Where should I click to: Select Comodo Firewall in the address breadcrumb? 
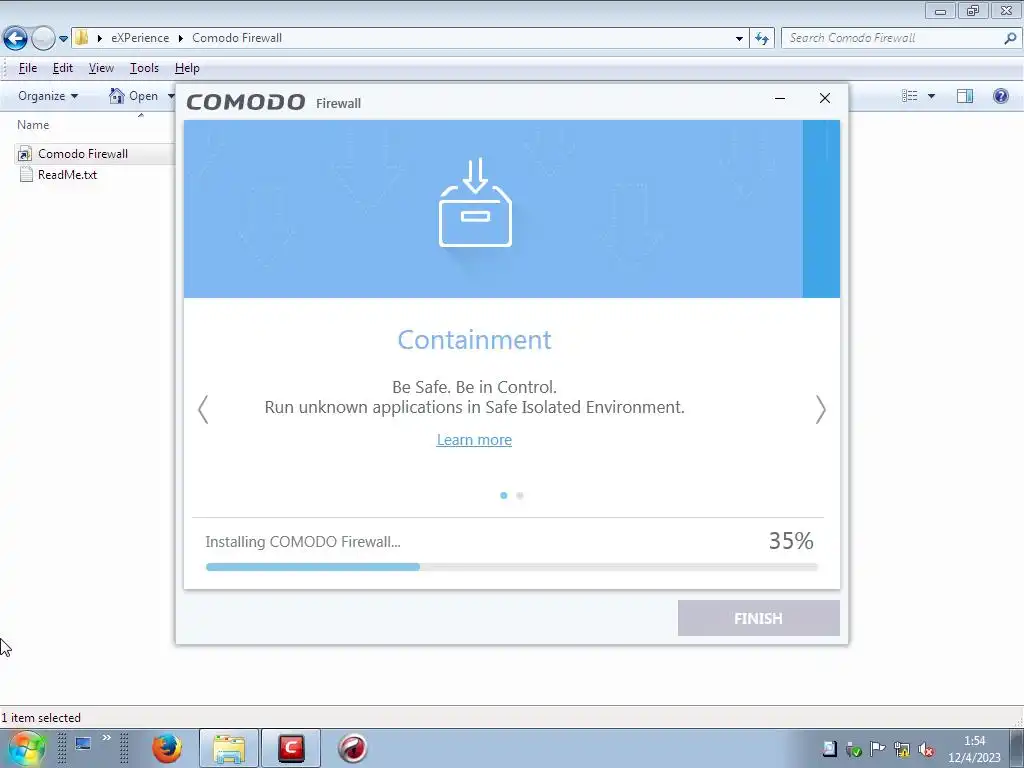pyautogui.click(x=237, y=38)
